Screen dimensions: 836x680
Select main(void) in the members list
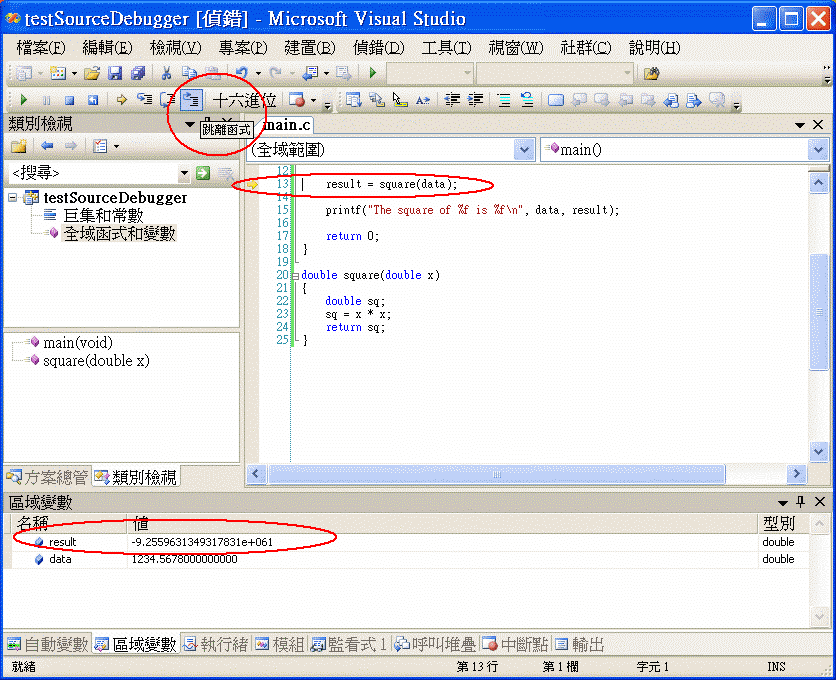click(x=78, y=342)
